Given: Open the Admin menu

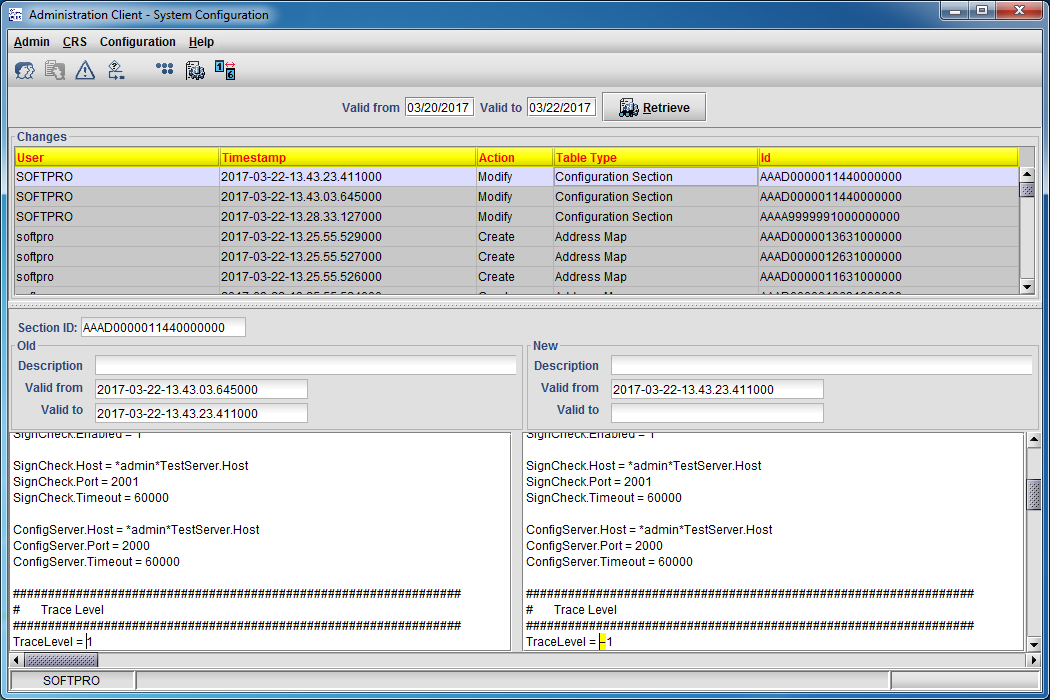Looking at the screenshot, I should click(x=32, y=42).
